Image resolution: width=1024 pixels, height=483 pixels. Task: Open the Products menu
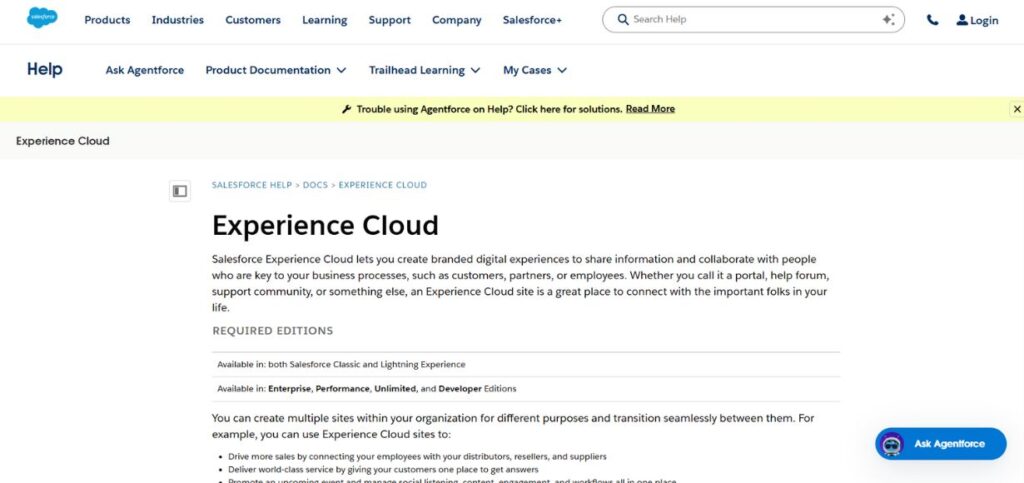(107, 20)
